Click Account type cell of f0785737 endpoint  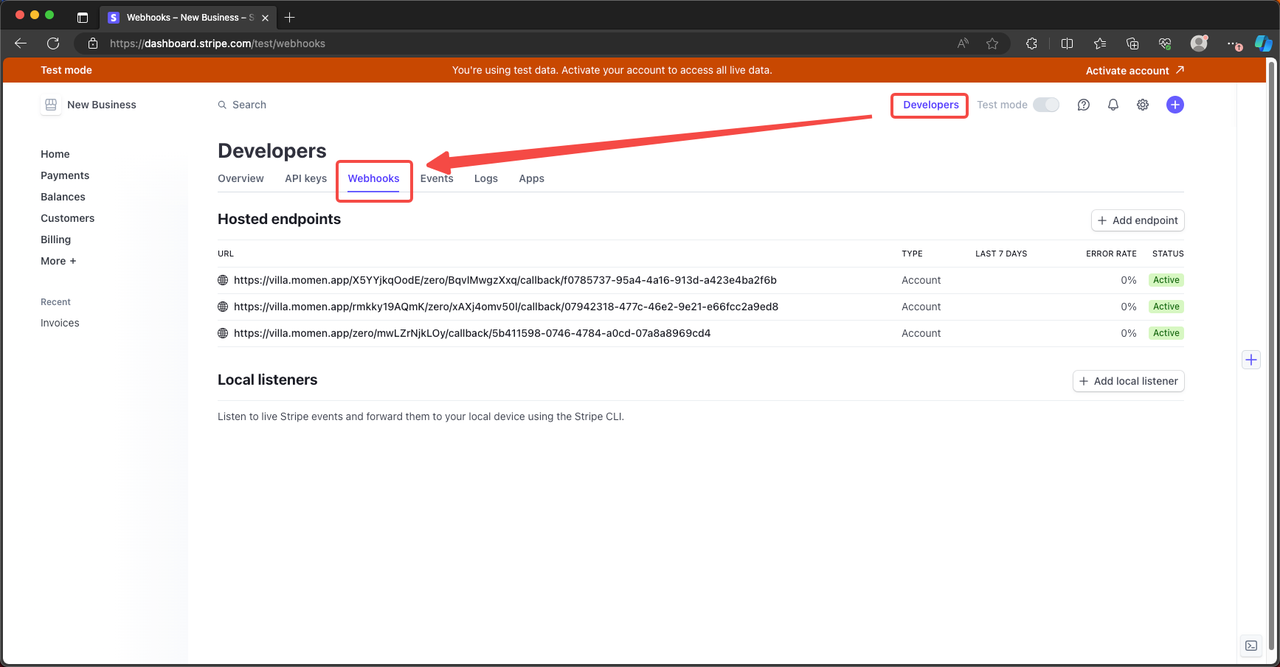921,280
